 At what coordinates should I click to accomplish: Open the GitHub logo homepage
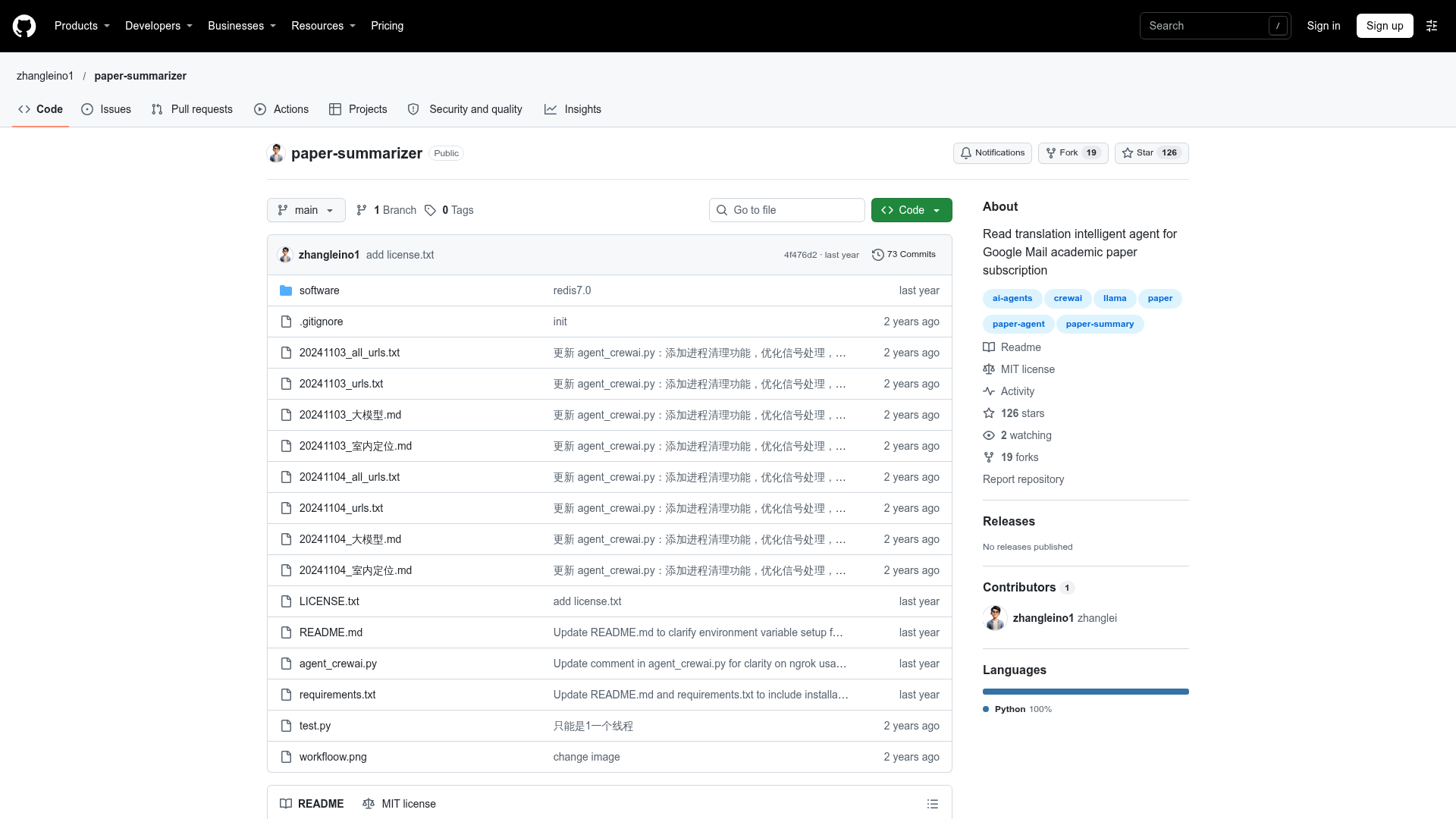click(24, 26)
